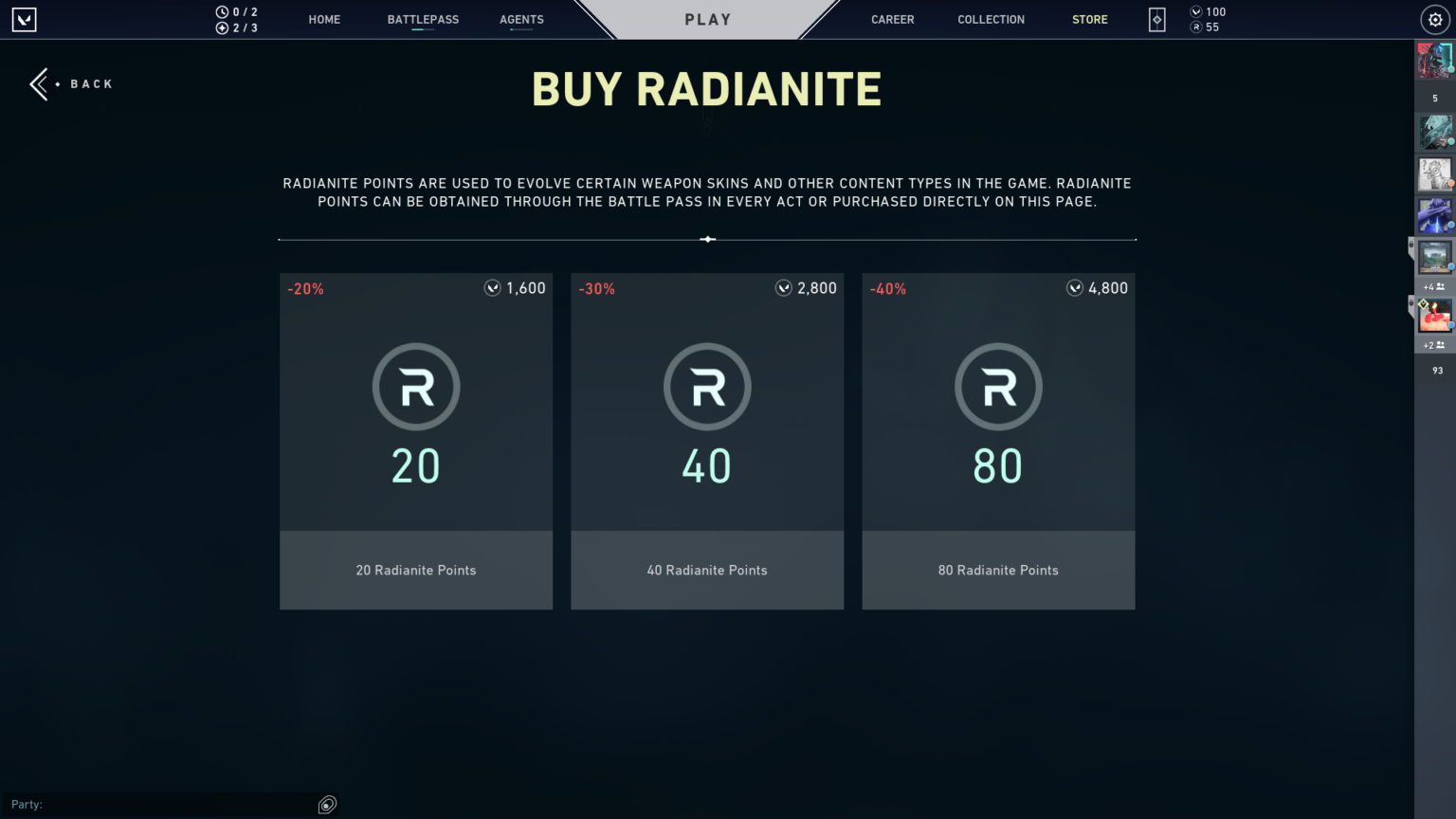Click the -20% discount label
The width and height of the screenshot is (1456, 819).
click(306, 289)
